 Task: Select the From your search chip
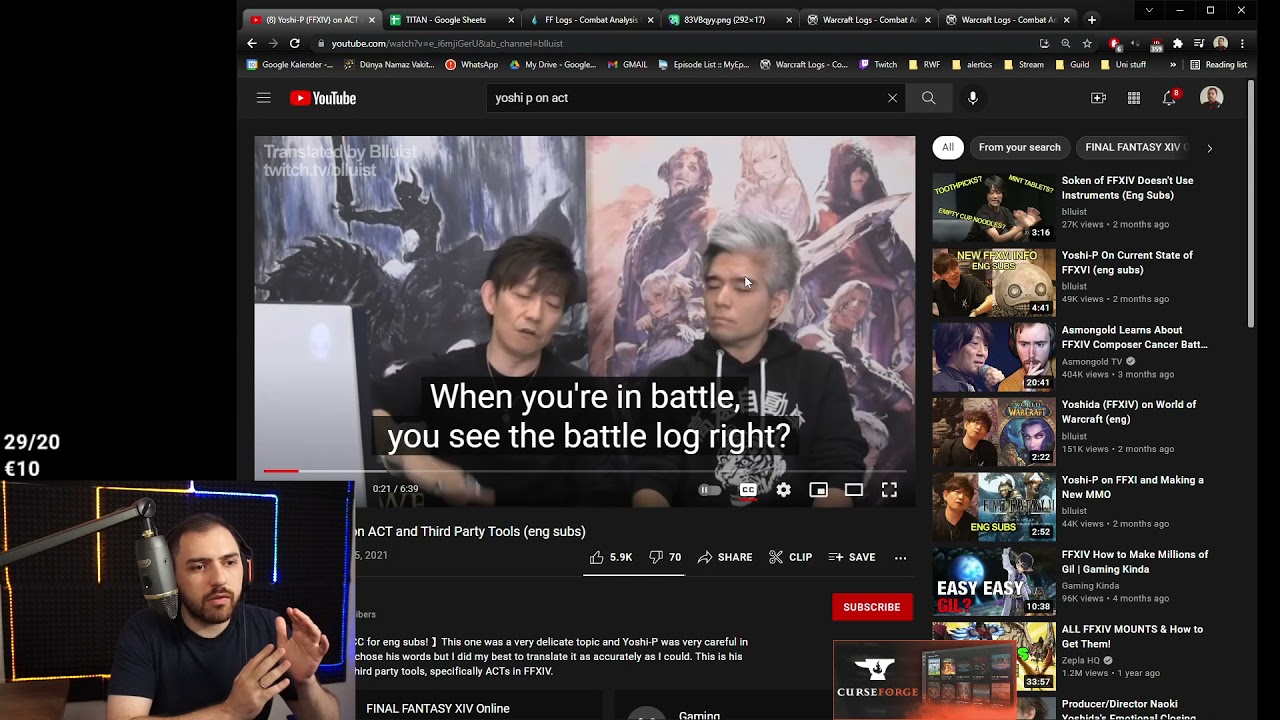point(1019,147)
